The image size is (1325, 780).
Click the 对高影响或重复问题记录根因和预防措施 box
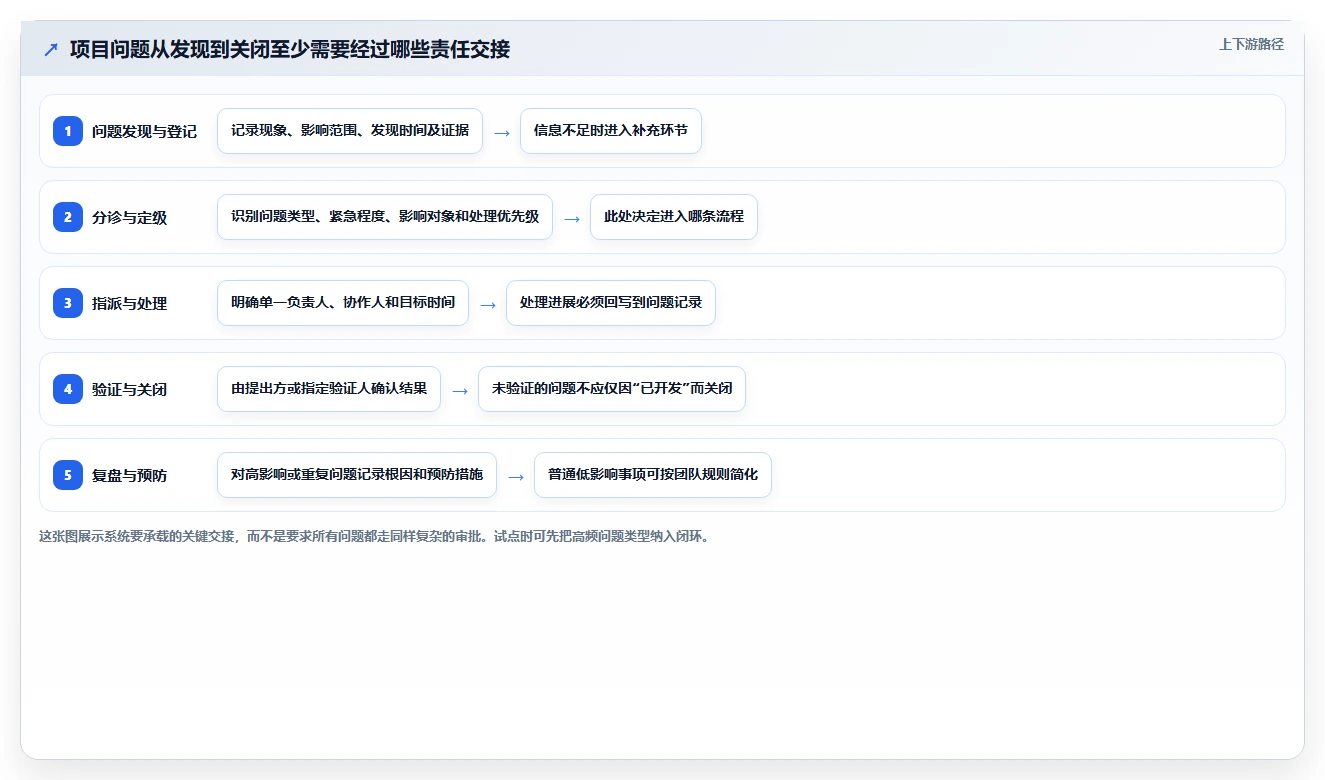[x=357, y=475]
